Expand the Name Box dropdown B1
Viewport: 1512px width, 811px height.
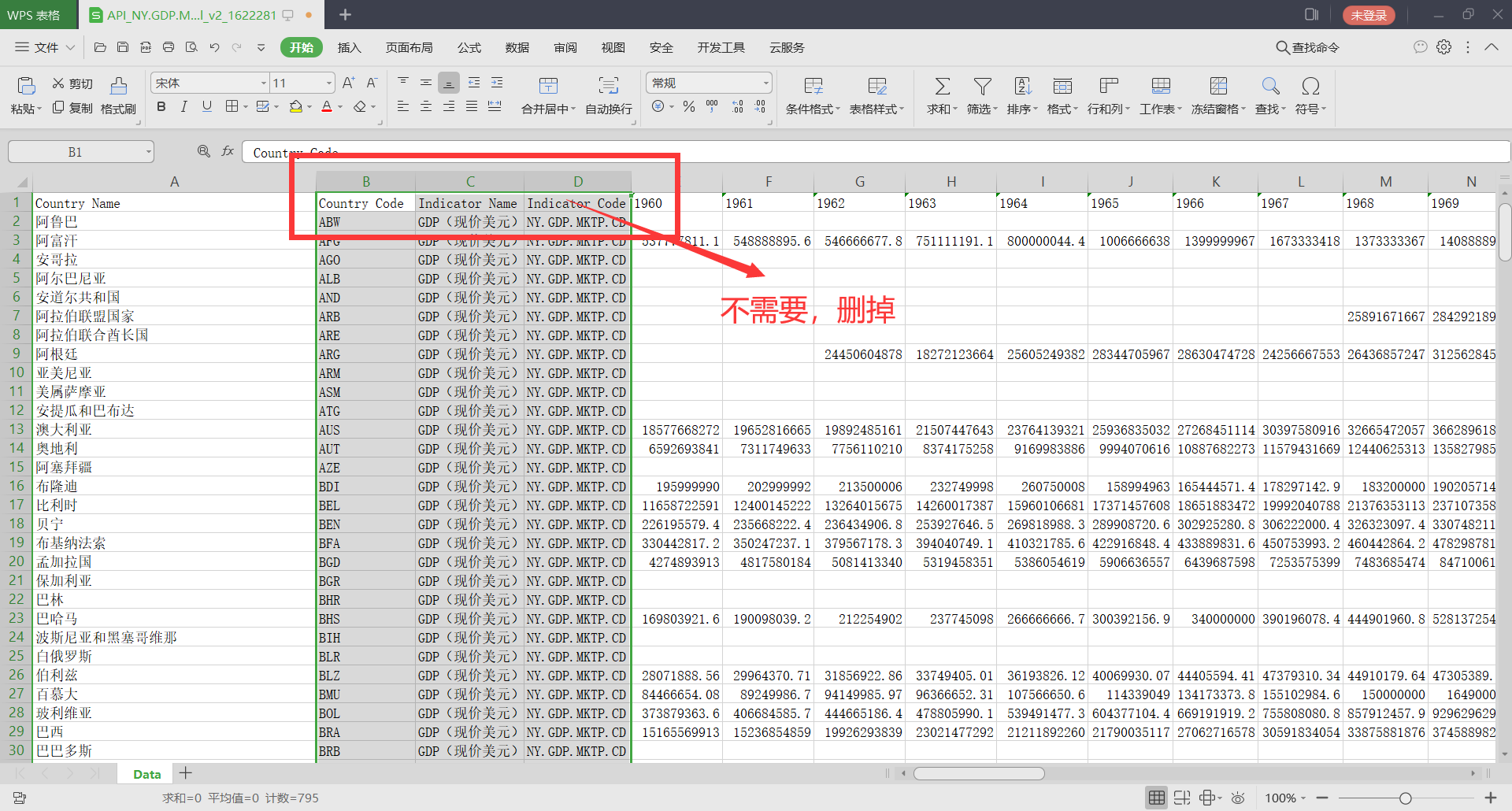click(148, 152)
